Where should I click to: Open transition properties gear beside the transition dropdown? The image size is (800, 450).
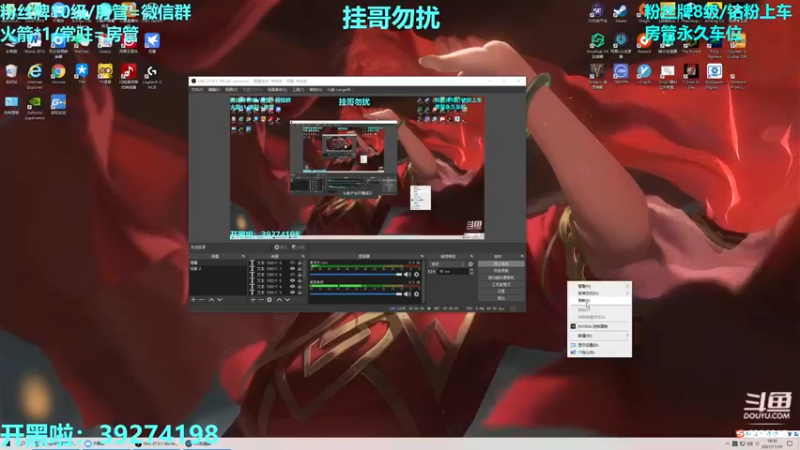tap(470, 264)
